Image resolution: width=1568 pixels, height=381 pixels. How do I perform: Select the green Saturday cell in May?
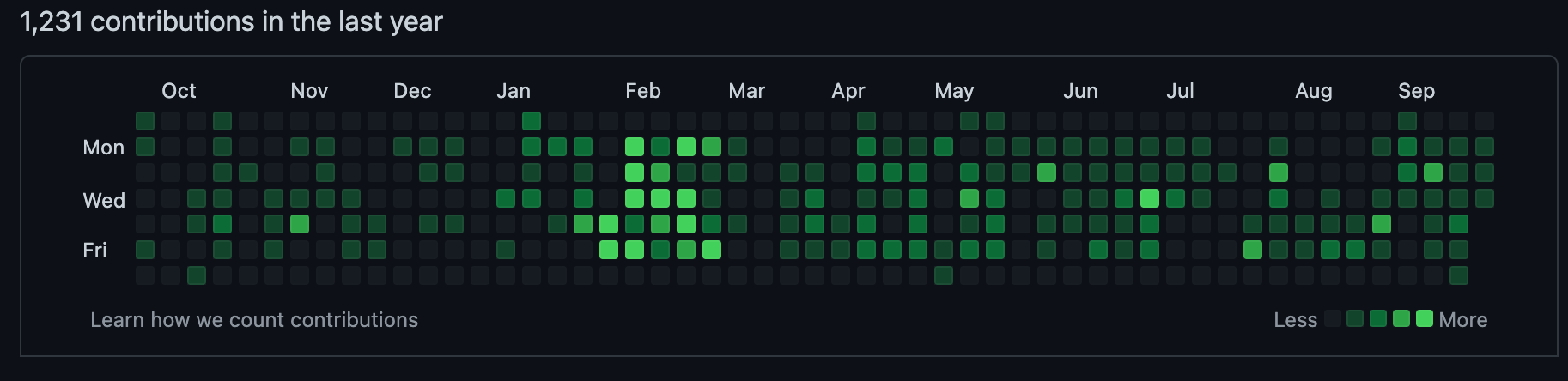coord(944,275)
